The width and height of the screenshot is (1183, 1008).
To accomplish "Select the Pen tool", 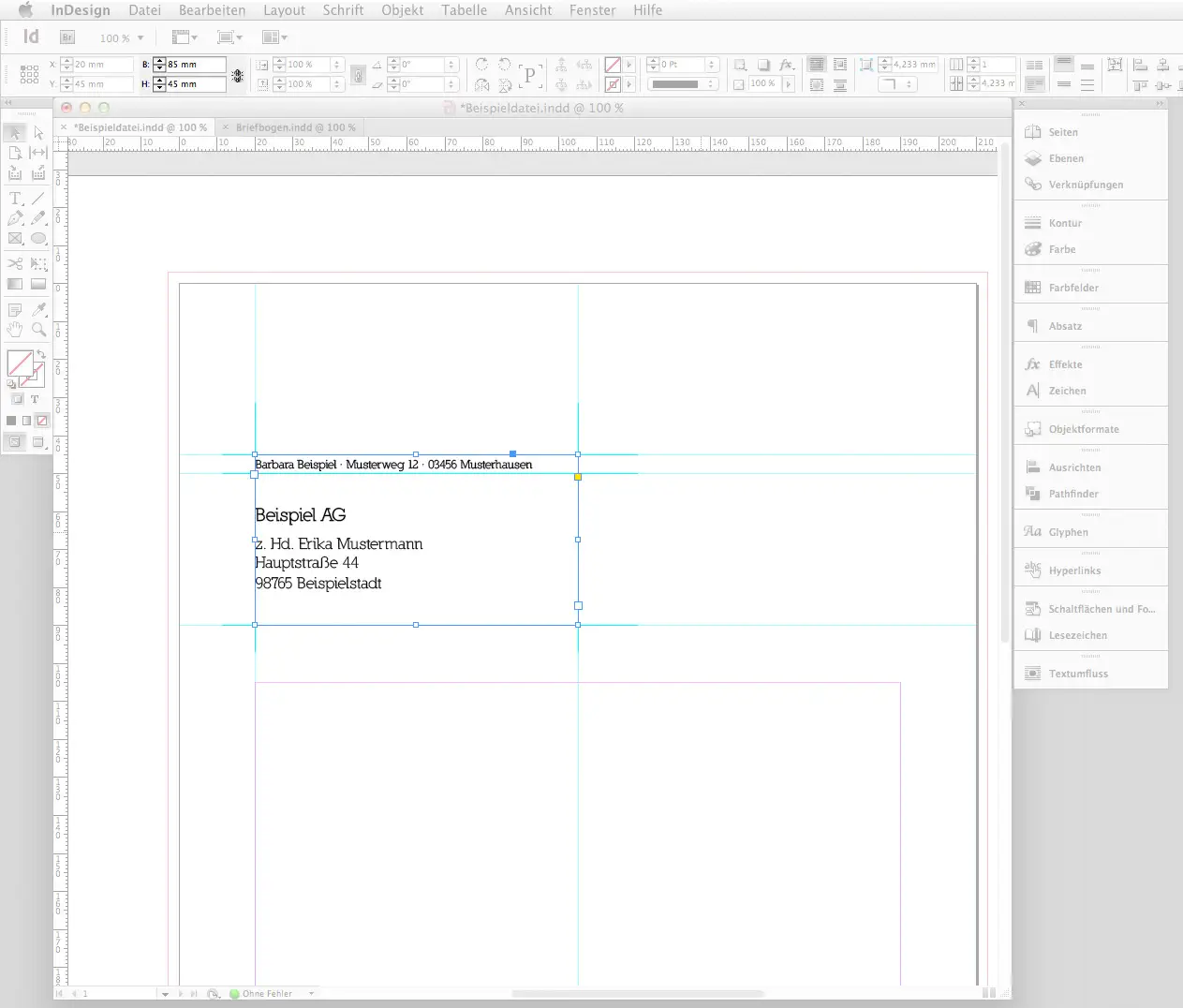I will click(15, 218).
